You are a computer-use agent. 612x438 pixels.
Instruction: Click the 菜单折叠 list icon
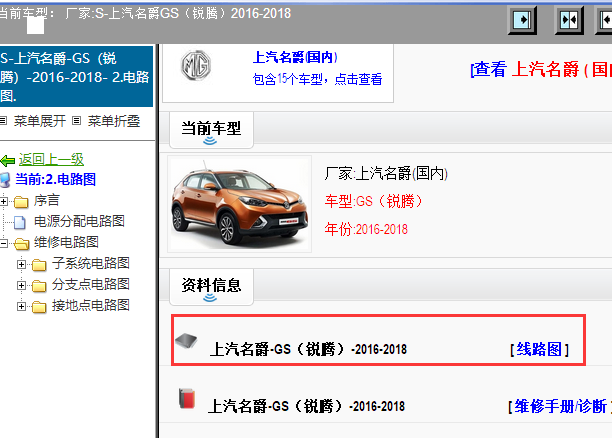(76, 121)
